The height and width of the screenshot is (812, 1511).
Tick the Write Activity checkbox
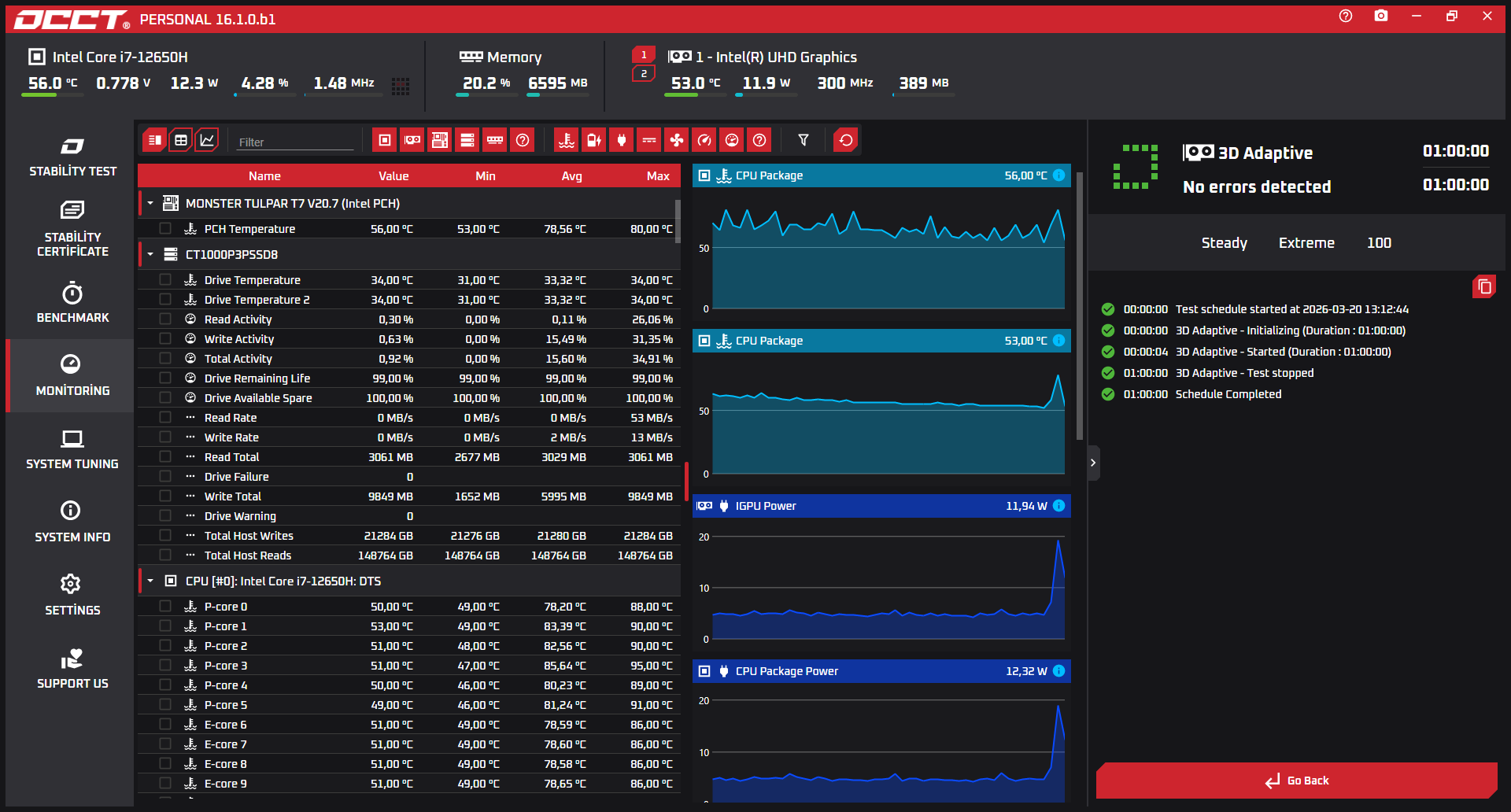pyautogui.click(x=165, y=338)
